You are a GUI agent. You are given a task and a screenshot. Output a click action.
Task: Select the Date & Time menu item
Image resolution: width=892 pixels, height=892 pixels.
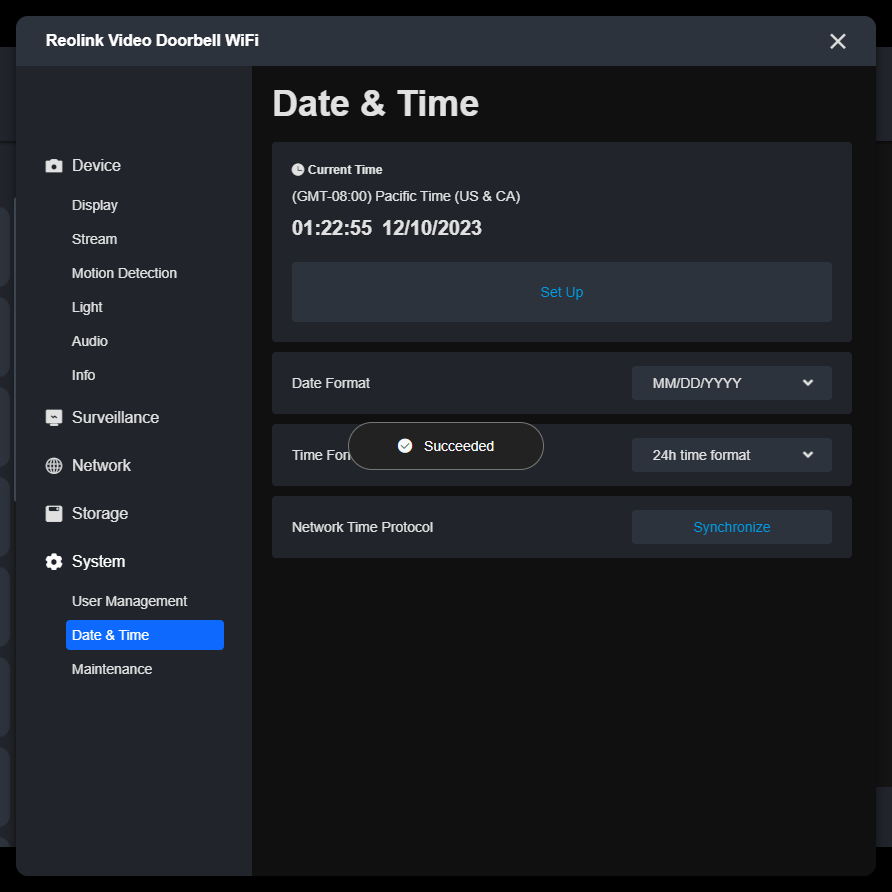(144, 635)
